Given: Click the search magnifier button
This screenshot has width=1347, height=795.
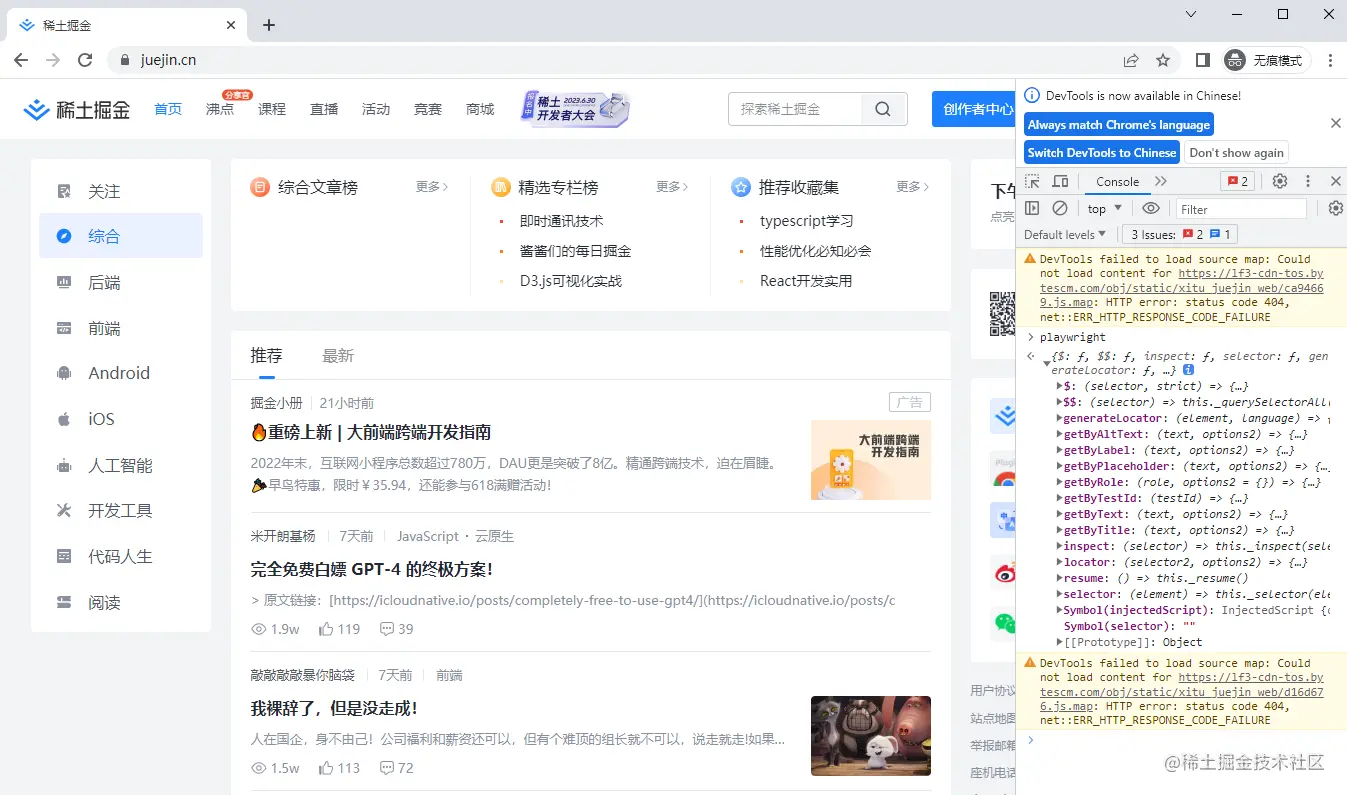Looking at the screenshot, I should click(x=883, y=109).
